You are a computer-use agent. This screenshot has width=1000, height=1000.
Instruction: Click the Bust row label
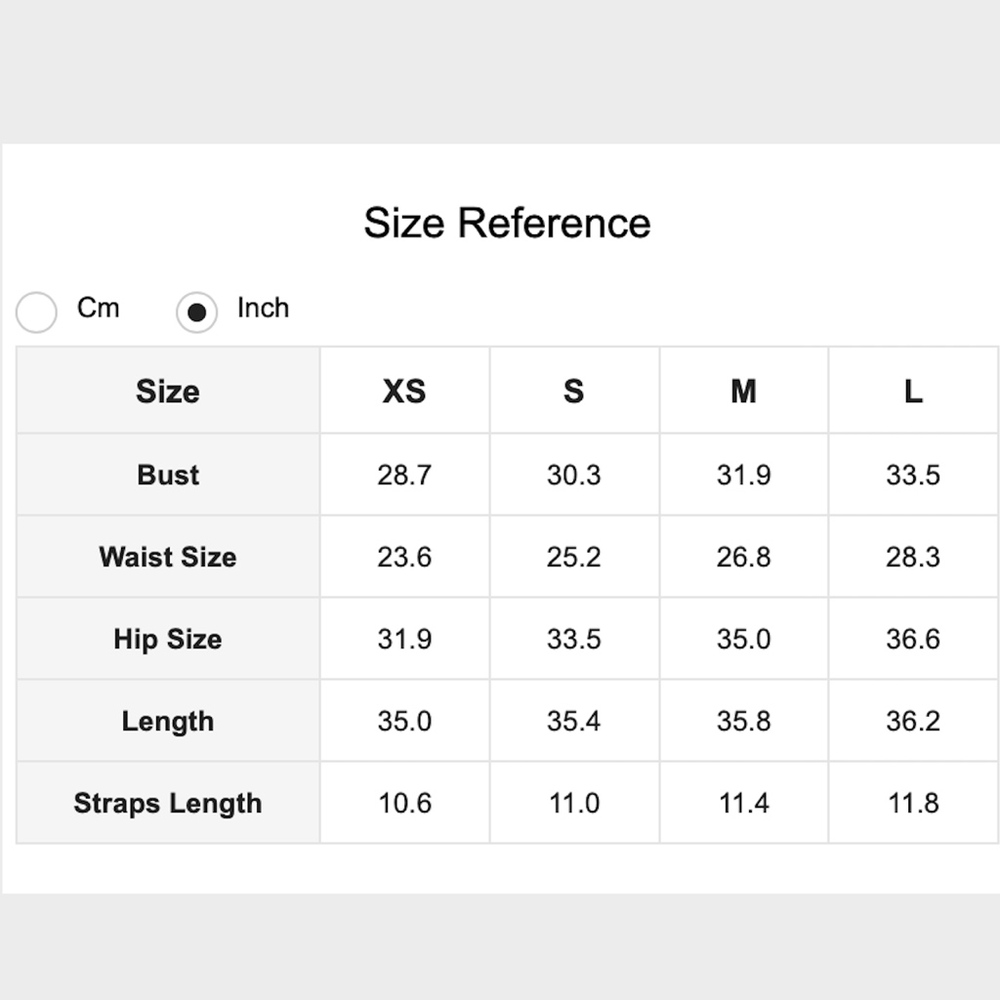click(x=168, y=475)
